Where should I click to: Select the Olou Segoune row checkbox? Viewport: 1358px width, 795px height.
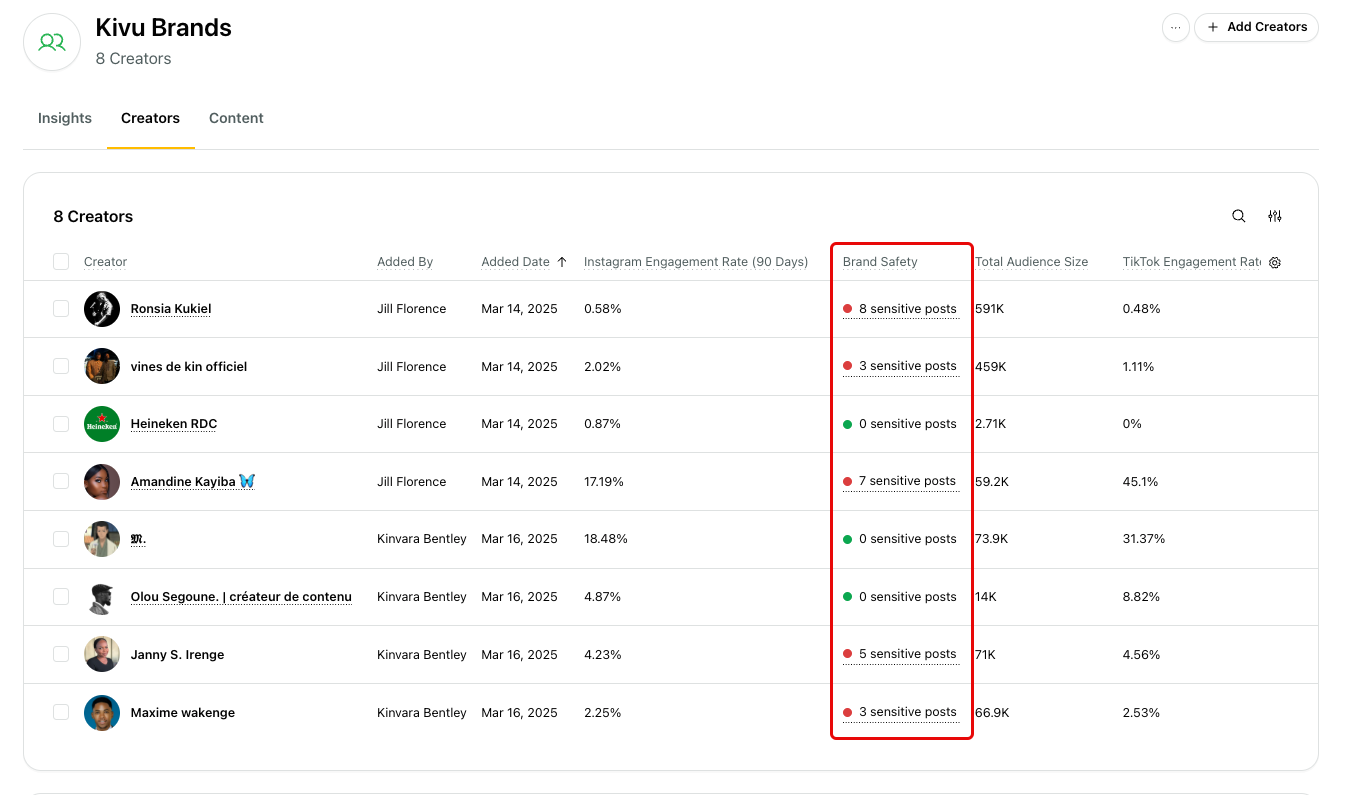(61, 597)
